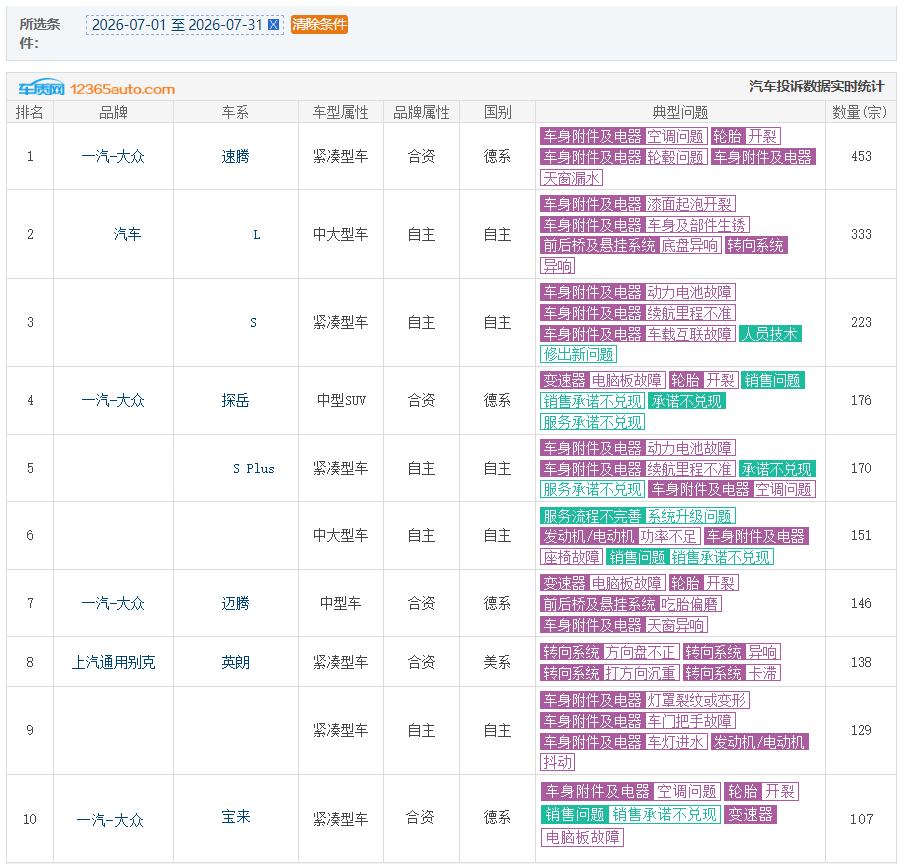Image resolution: width=904 pixels, height=868 pixels.
Task: Remove the 2026-07 date filter with the X icon
Action: (x=274, y=24)
